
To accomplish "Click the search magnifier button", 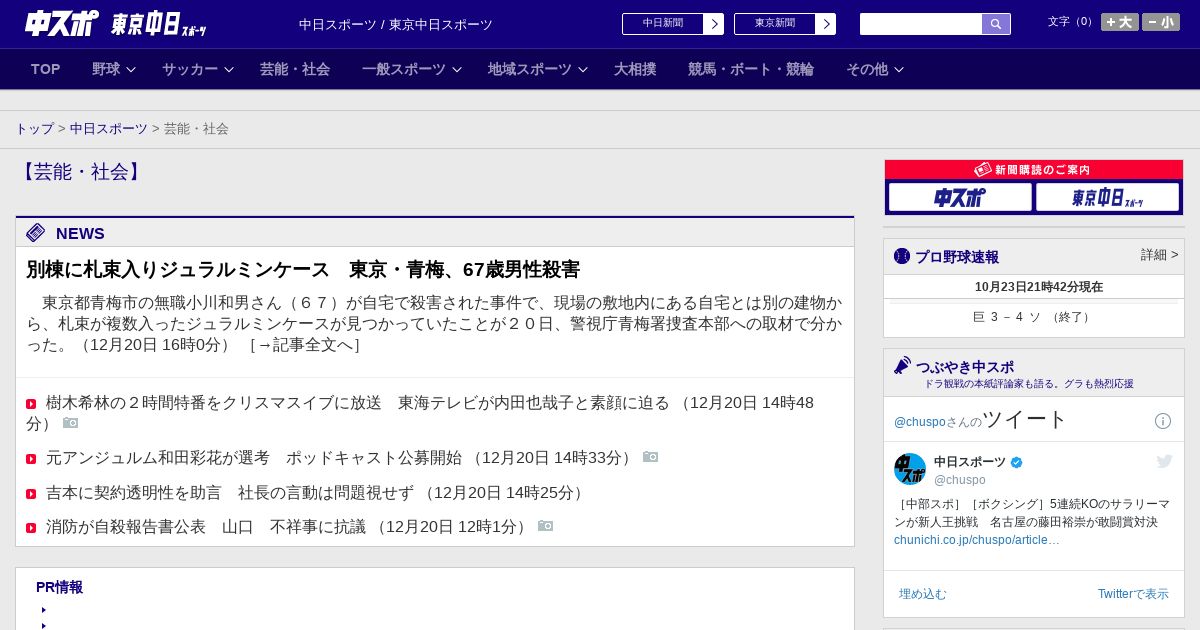I will (996, 24).
